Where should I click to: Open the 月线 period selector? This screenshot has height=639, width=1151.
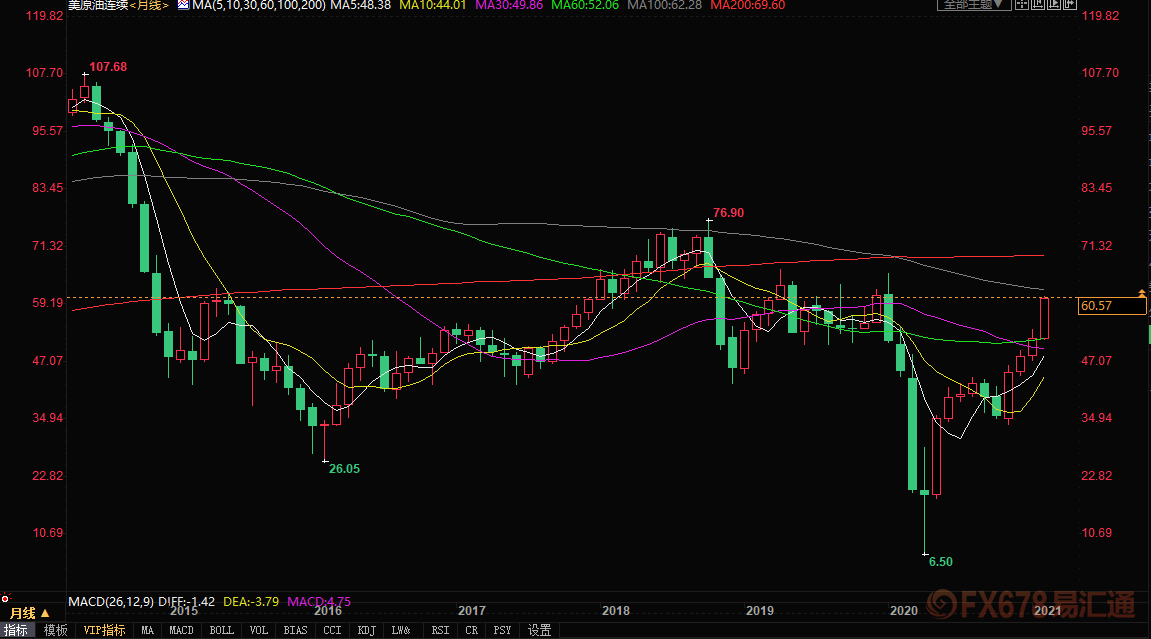(x=29, y=613)
